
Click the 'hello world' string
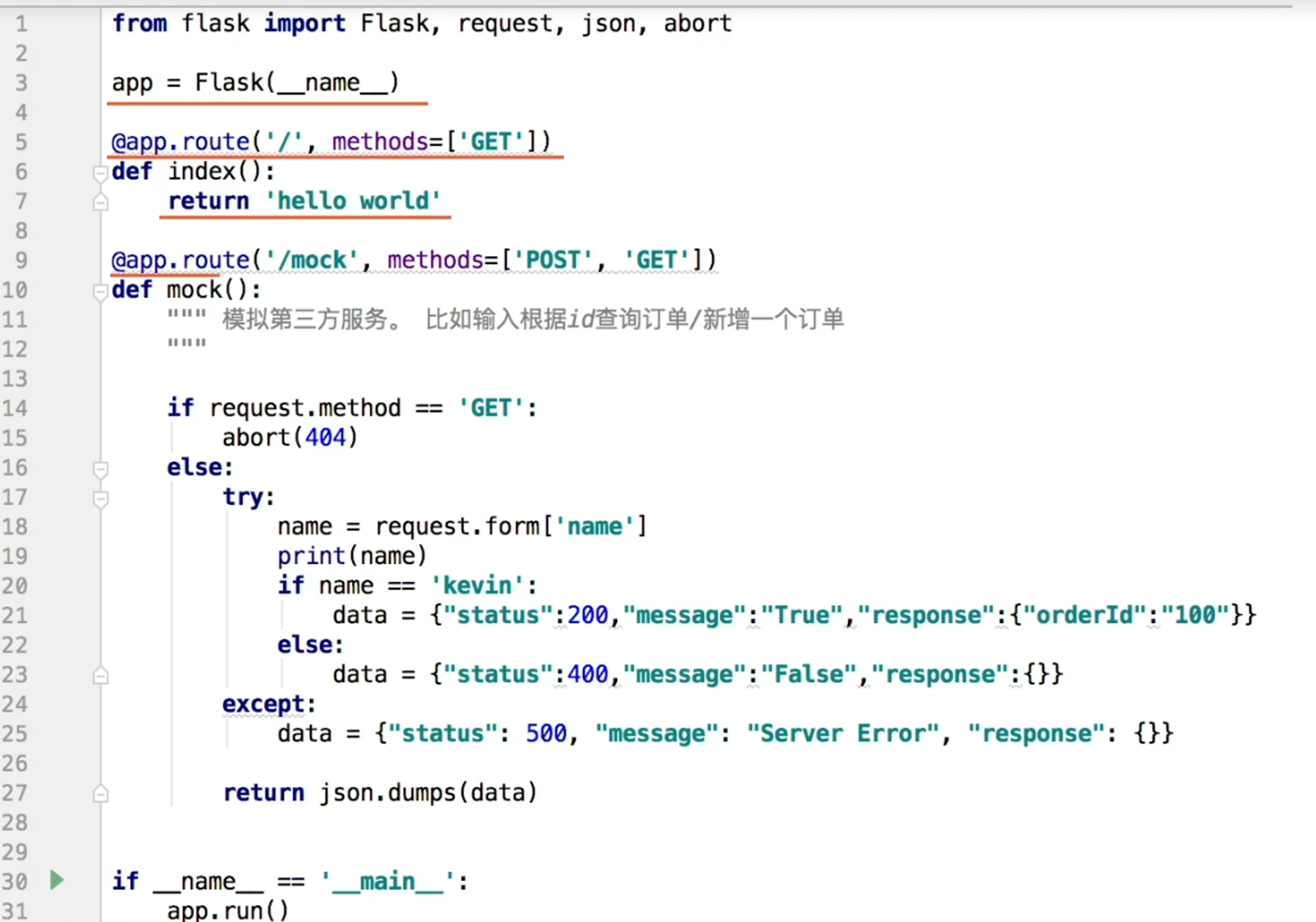point(353,201)
